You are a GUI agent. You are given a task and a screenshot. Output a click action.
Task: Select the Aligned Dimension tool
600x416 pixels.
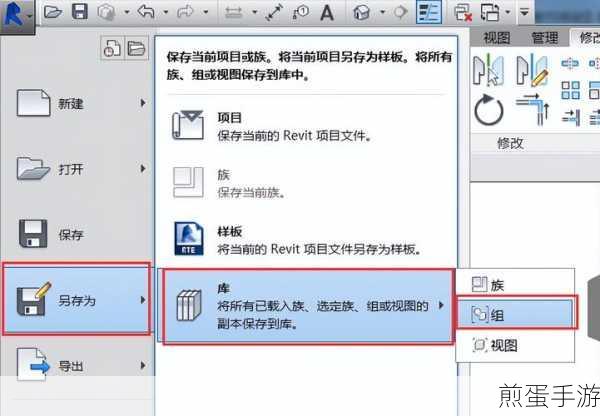point(274,13)
